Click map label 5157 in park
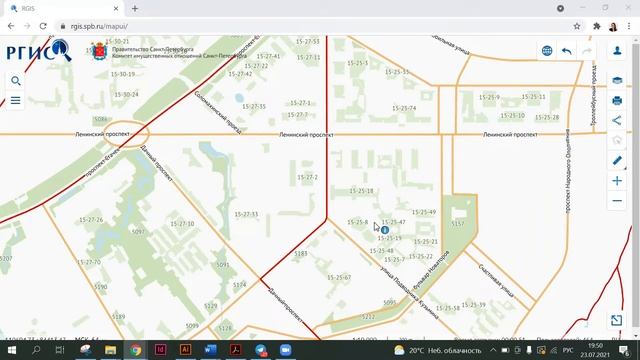Screen dimensions: 640x360 click(x=458, y=223)
